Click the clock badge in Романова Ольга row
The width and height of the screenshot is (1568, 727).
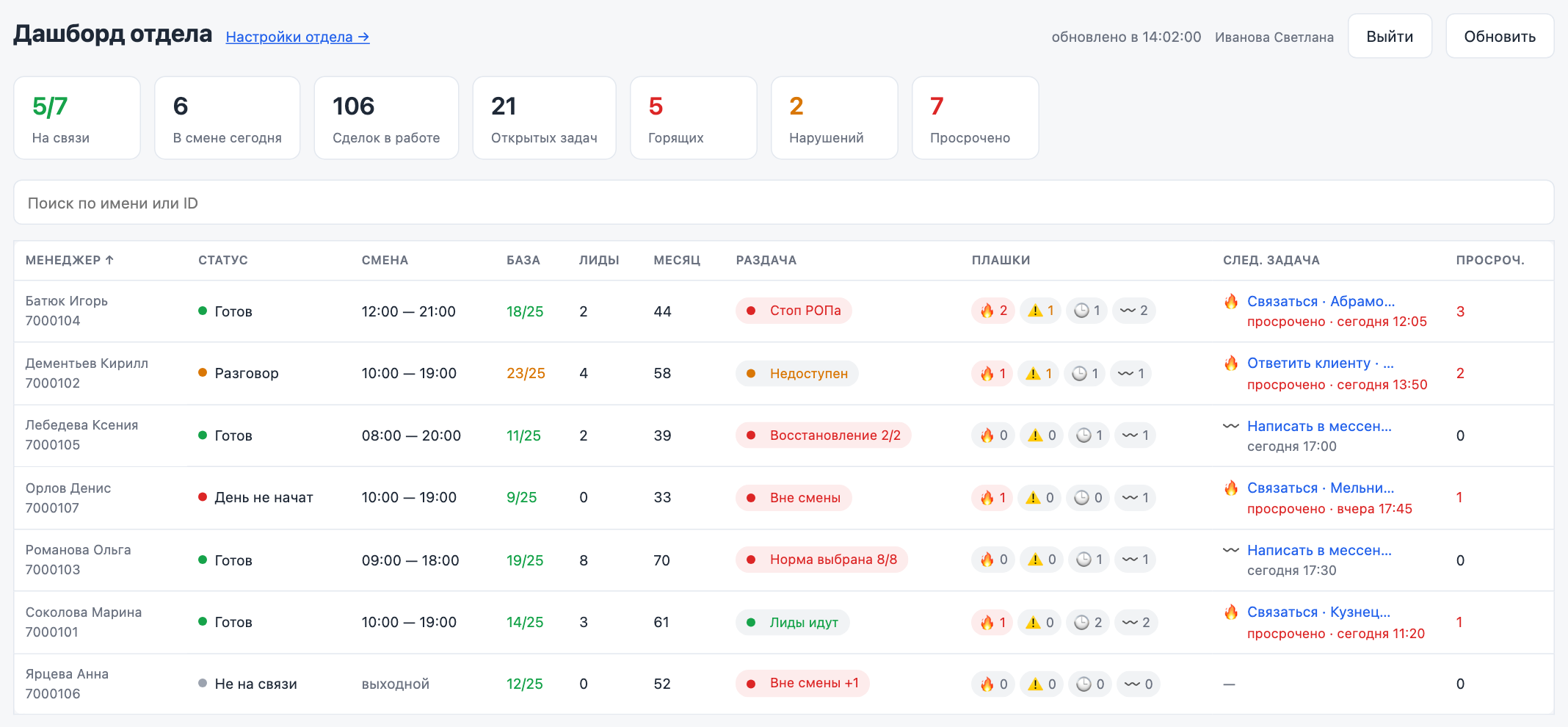click(x=1089, y=560)
